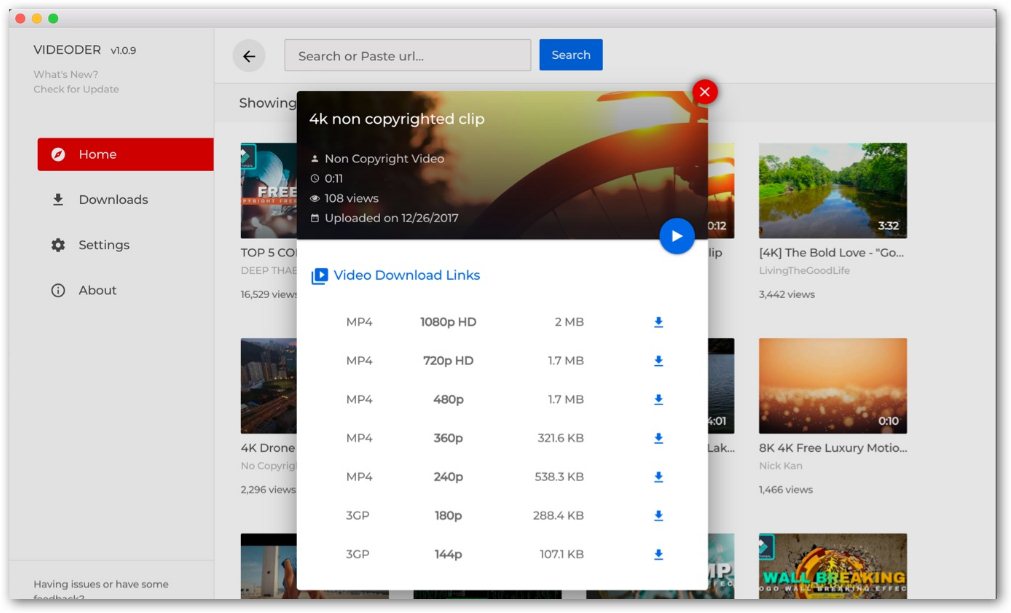Click the LivingTheGoodLife channel name
1011x613 pixels.
[x=804, y=271]
